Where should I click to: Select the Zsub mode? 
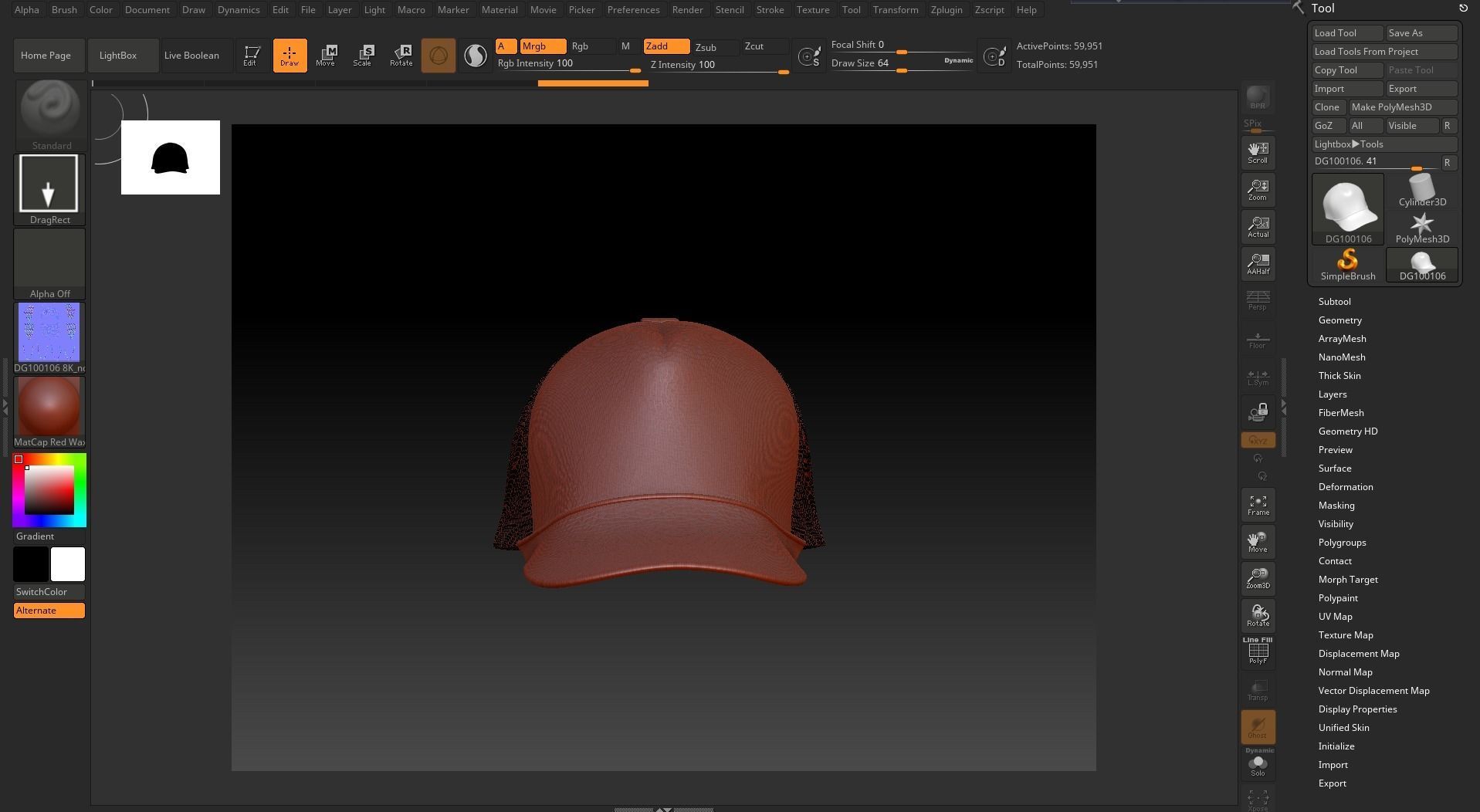pyautogui.click(x=715, y=47)
